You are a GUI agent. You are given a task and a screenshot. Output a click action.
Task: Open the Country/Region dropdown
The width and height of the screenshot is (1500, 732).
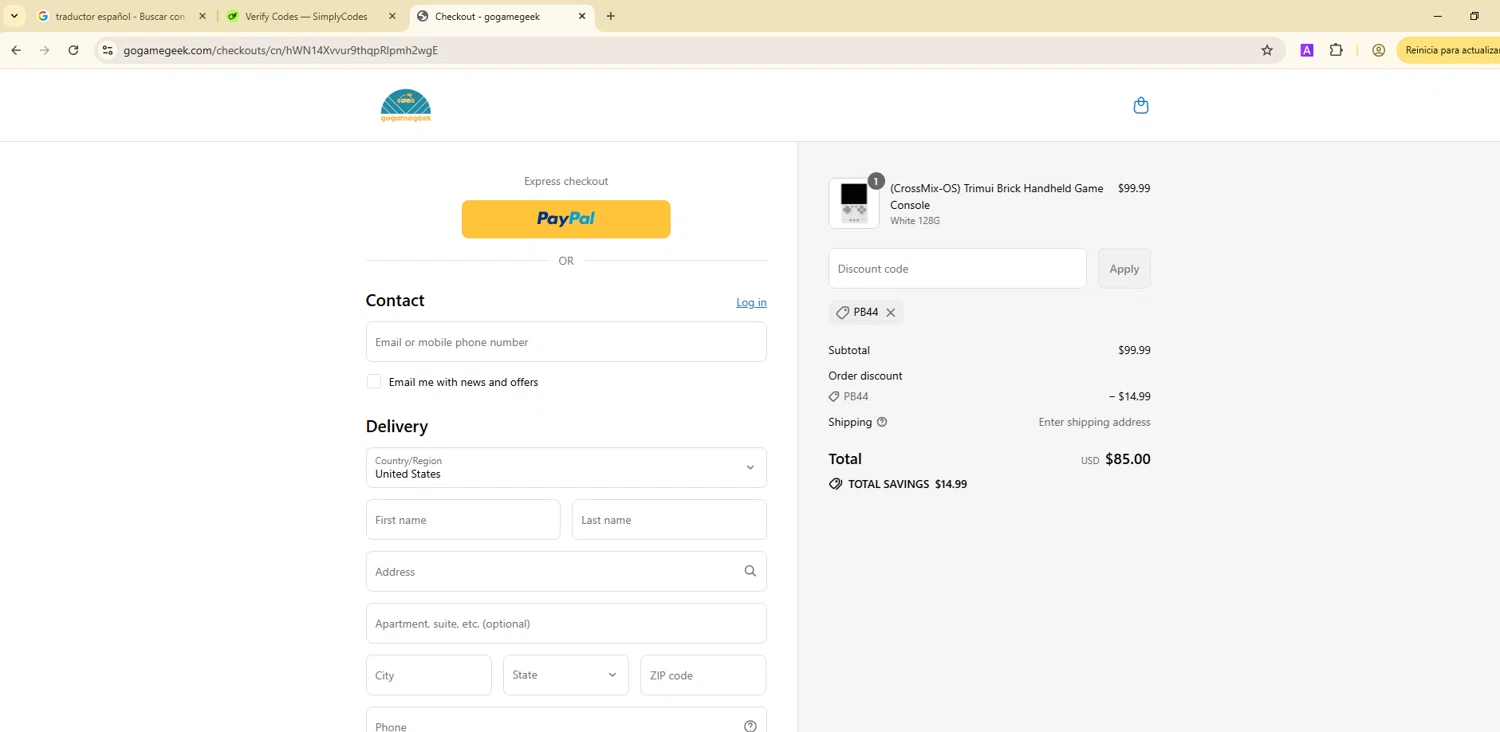pos(566,467)
